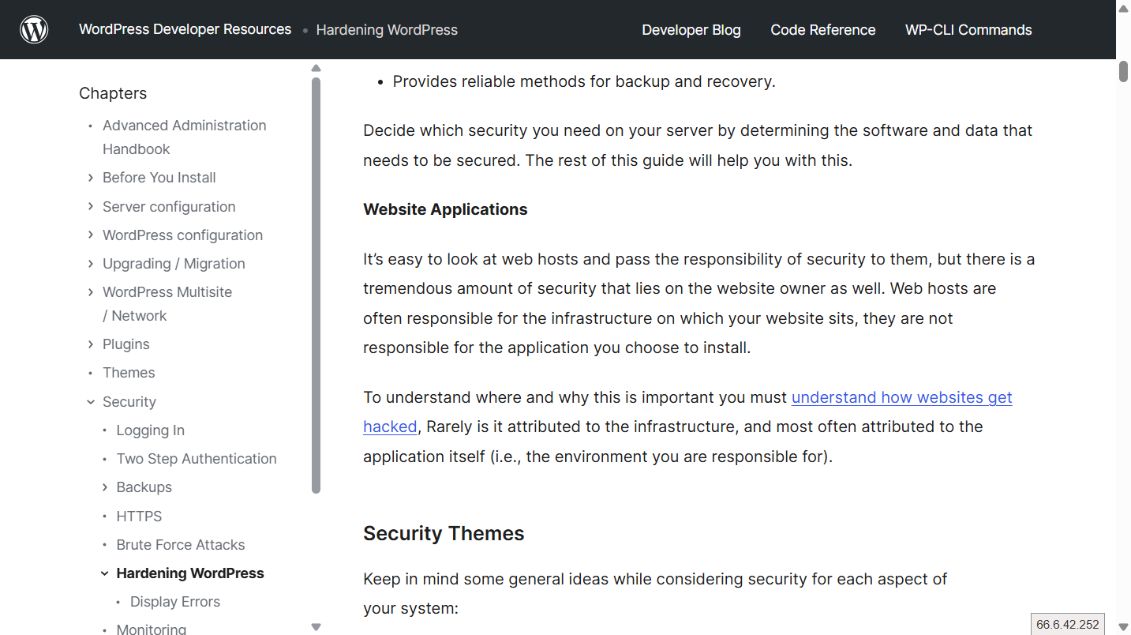
Task: Go to Two Step Authentication page
Action: coord(196,459)
